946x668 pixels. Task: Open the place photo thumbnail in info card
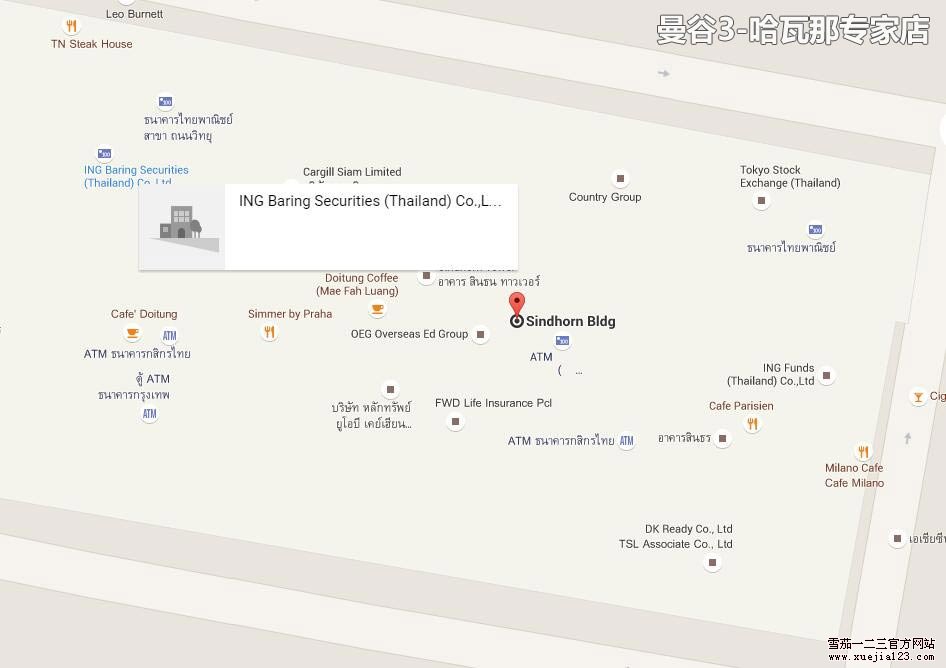[182, 227]
